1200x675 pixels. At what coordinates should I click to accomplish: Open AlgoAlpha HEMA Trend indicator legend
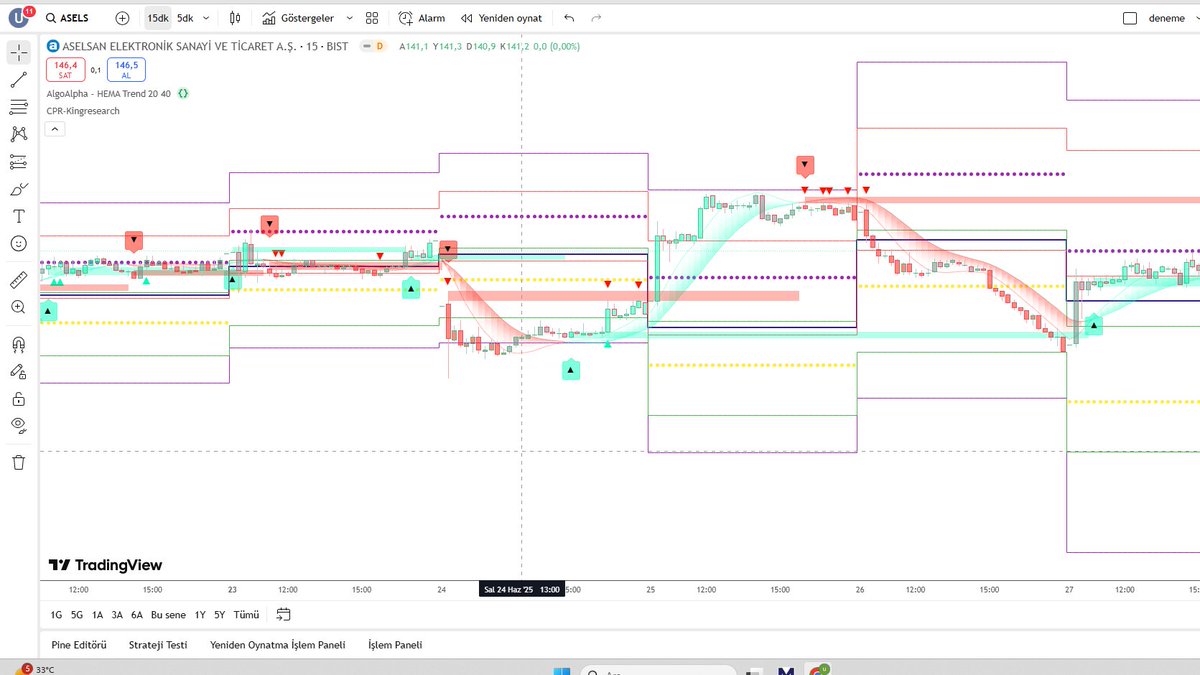coord(109,93)
